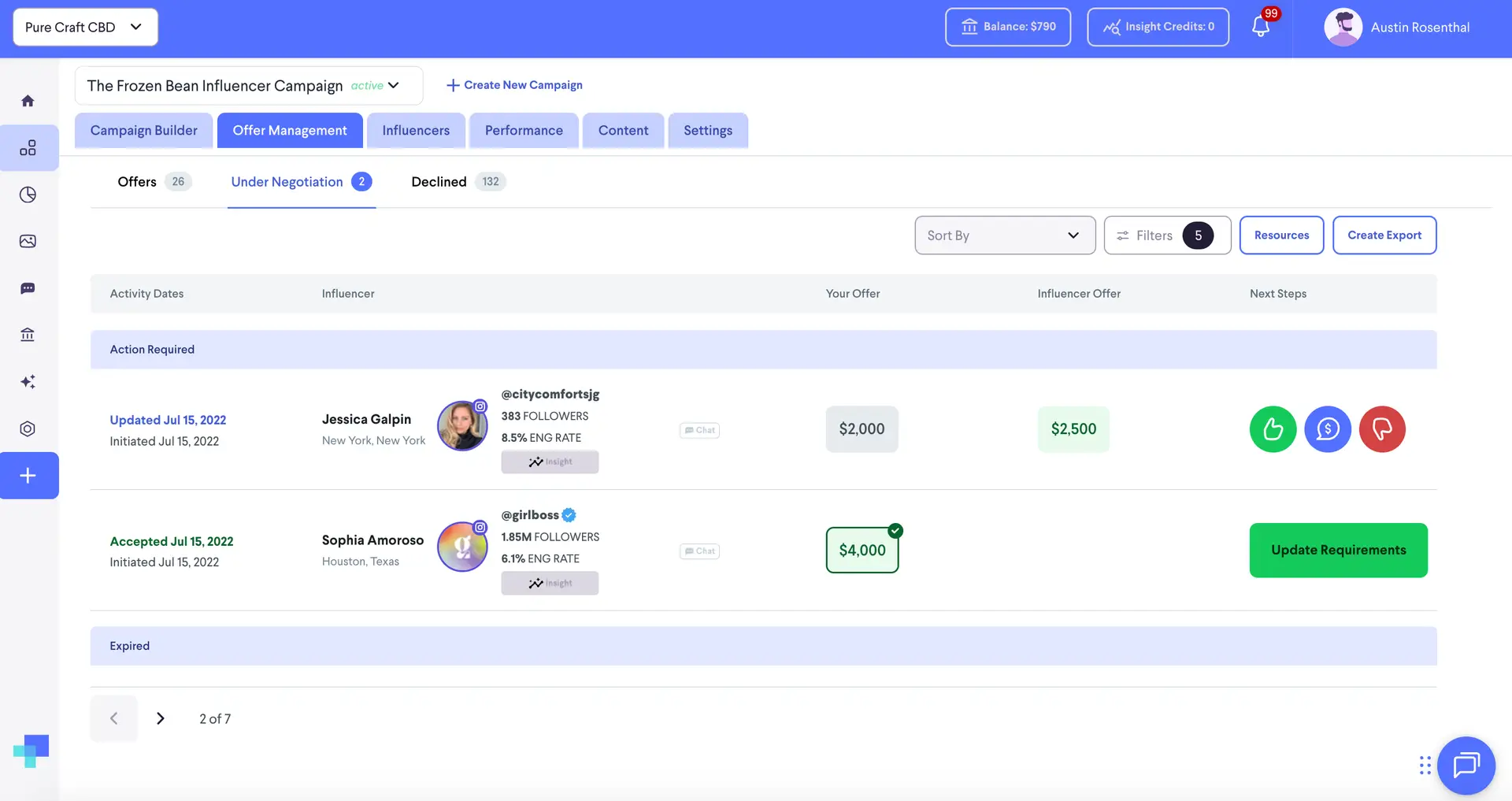Open Chat with @citycomfortsjg
Screen dimensions: 1512x801
point(699,430)
